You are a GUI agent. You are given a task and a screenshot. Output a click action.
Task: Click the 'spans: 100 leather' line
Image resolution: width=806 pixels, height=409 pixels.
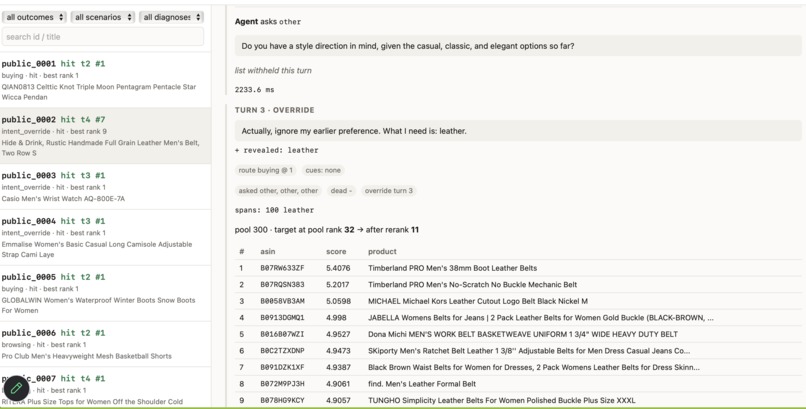point(274,210)
